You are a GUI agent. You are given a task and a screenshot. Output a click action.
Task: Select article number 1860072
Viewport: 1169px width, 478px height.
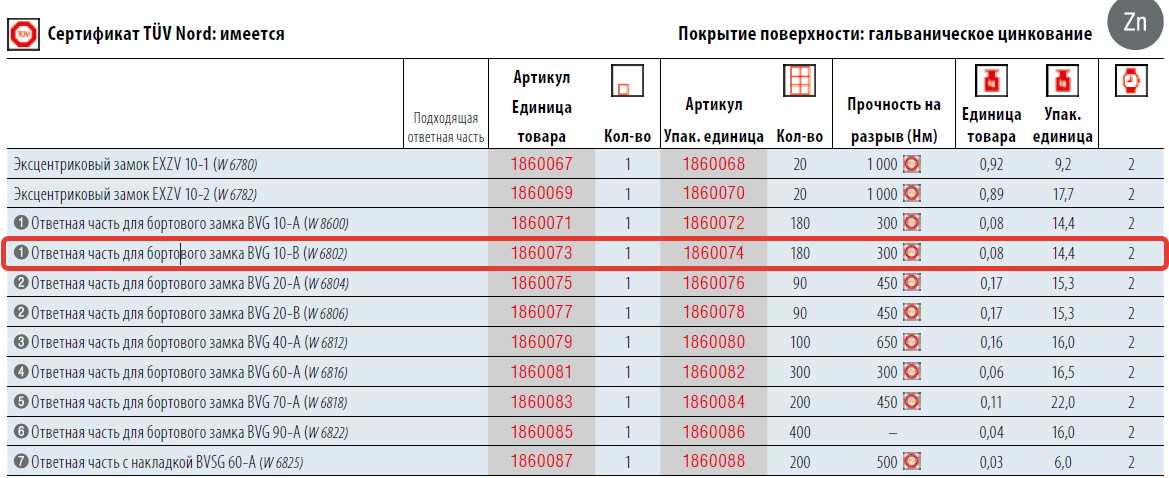click(x=713, y=223)
